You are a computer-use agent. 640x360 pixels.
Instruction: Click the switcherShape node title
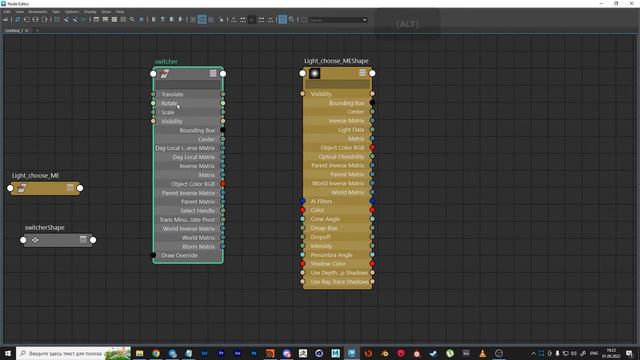point(44,227)
